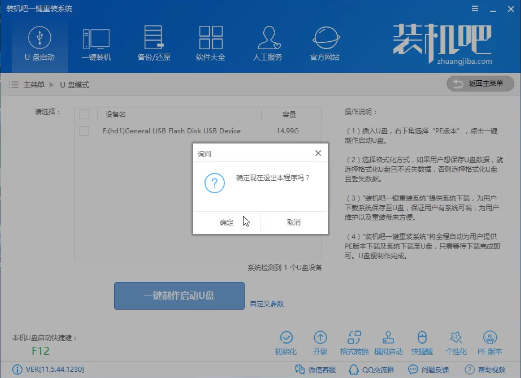Open 问题反馈 in the bottom bar

[x=428, y=369]
